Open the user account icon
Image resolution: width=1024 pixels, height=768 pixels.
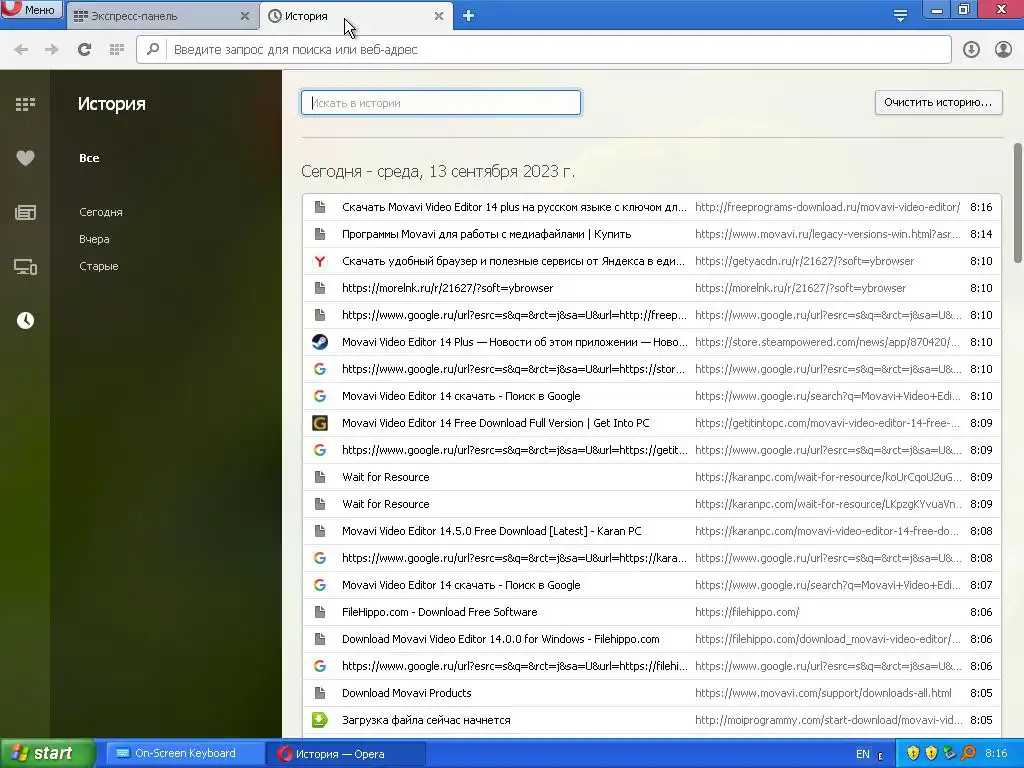(x=1003, y=50)
